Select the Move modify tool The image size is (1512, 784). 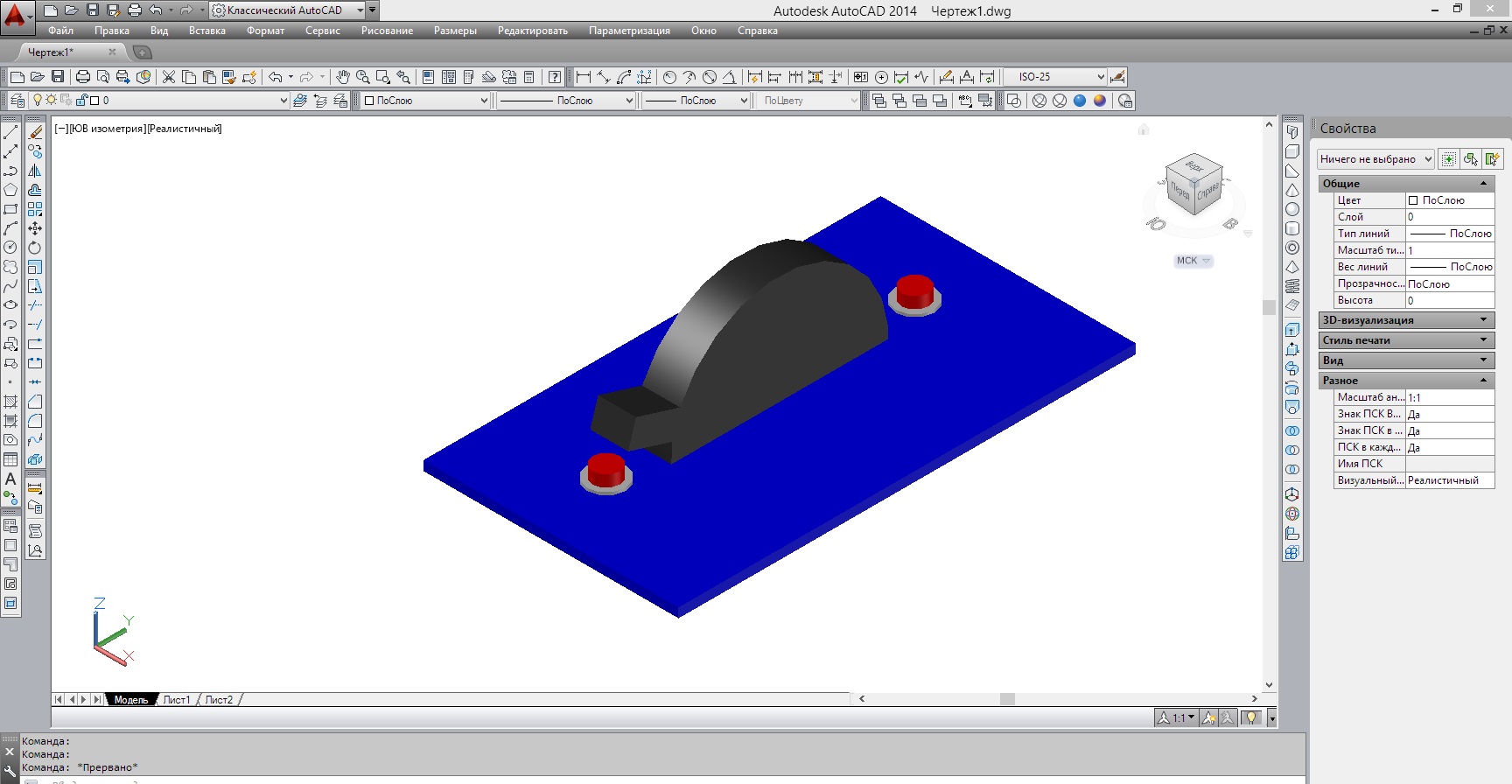point(35,228)
